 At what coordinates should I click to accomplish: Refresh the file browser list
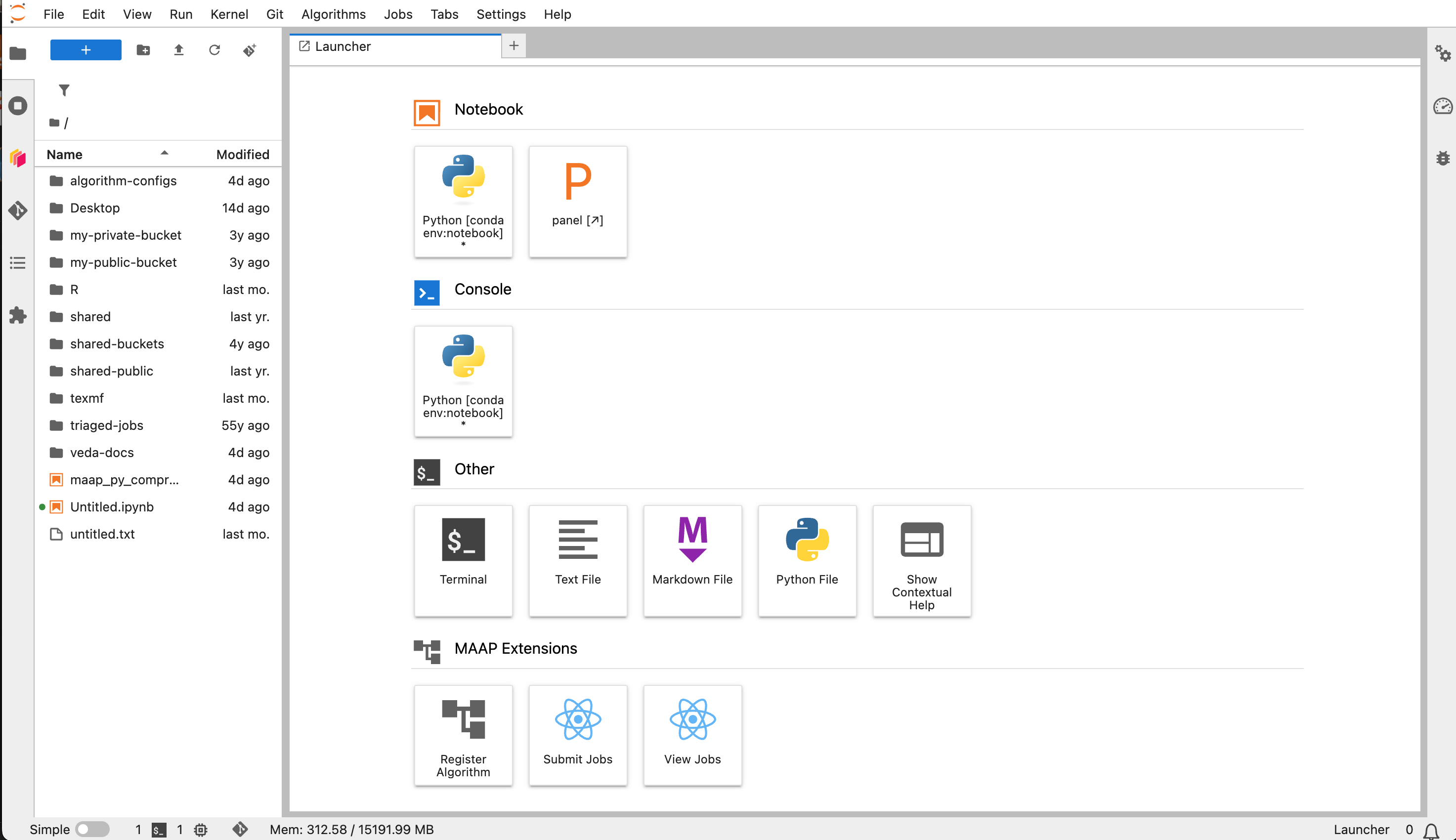tap(214, 50)
